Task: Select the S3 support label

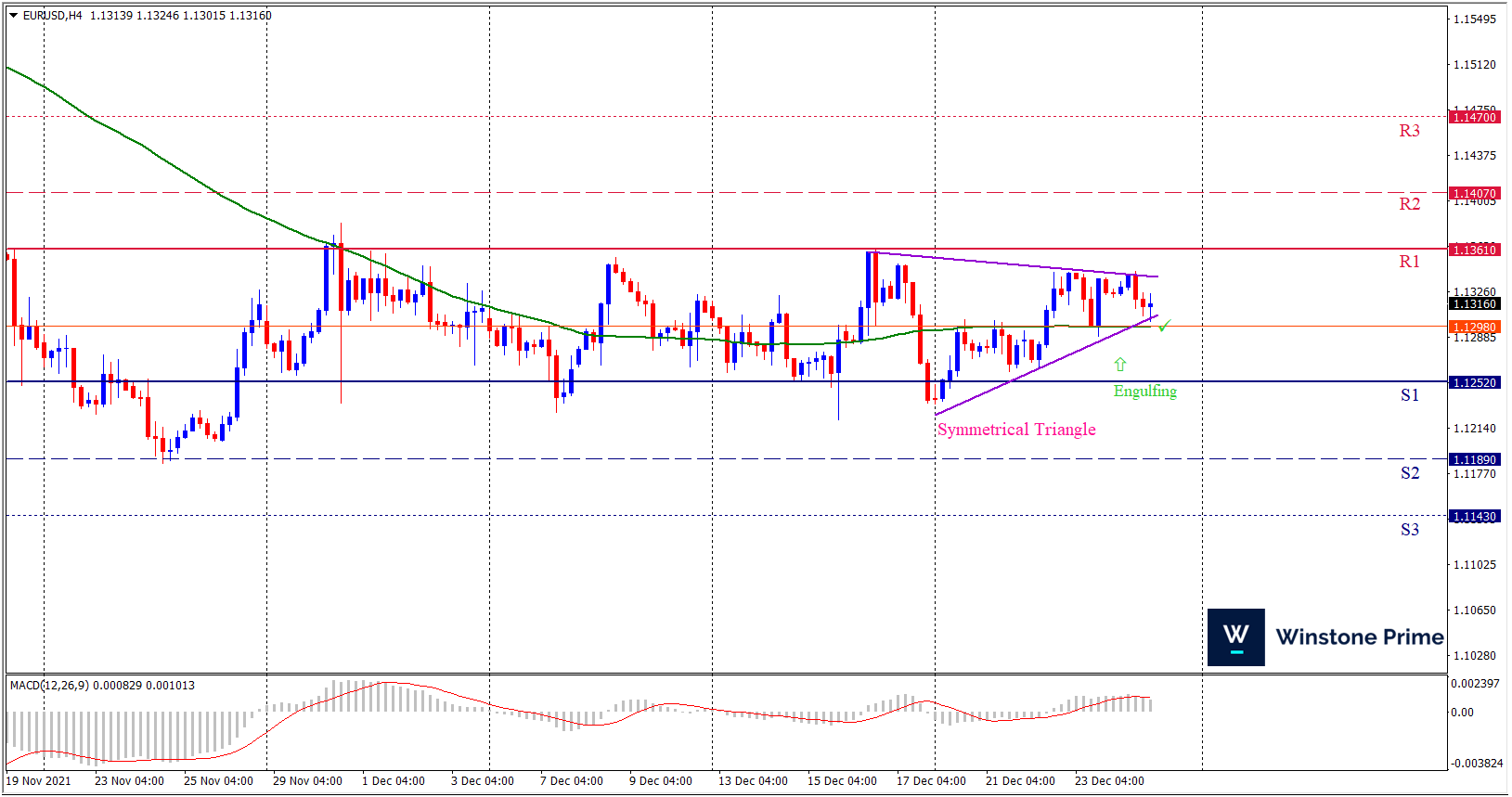Action: [x=1409, y=530]
